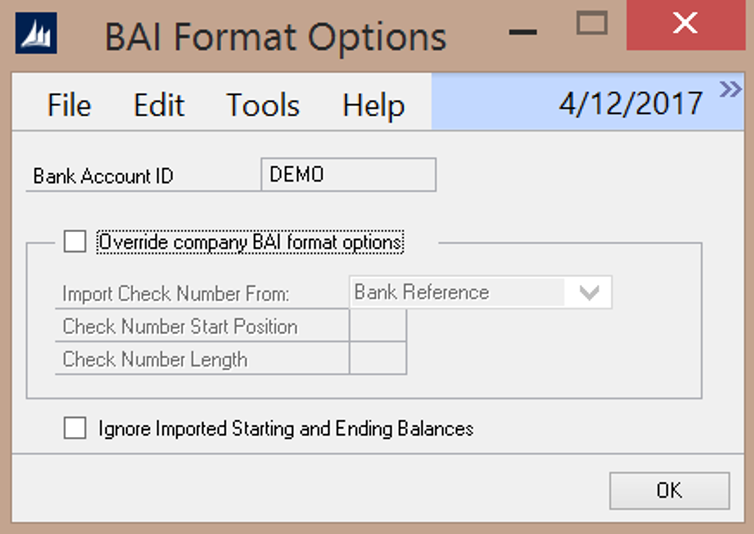
Task: Open the Help menu
Action: (x=373, y=105)
